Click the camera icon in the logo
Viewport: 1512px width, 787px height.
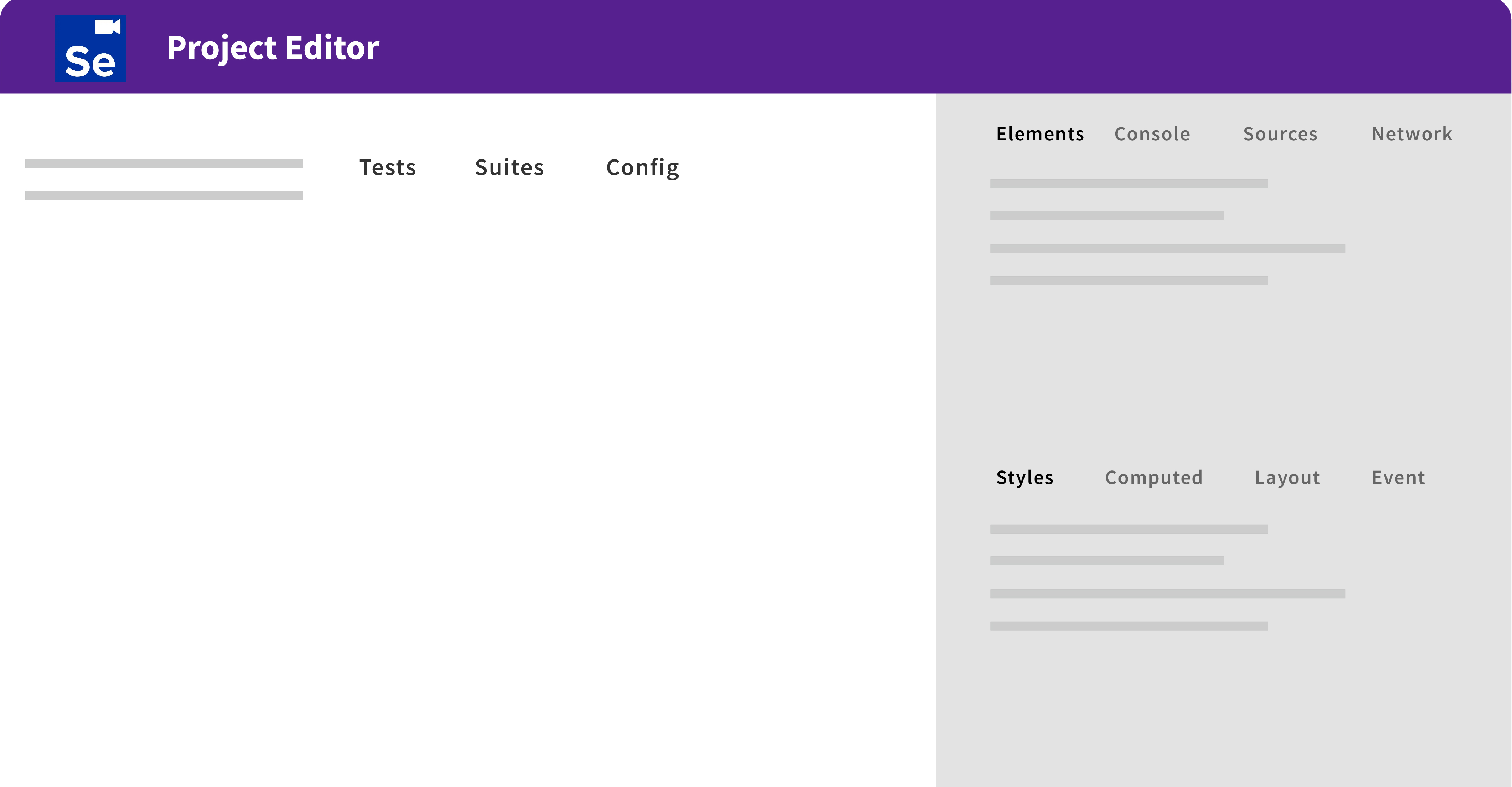click(107, 27)
